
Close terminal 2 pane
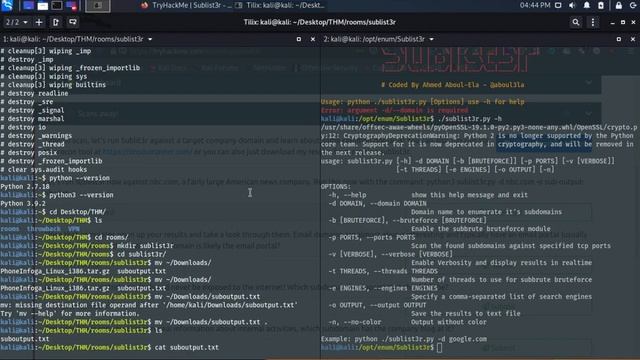click(633, 39)
